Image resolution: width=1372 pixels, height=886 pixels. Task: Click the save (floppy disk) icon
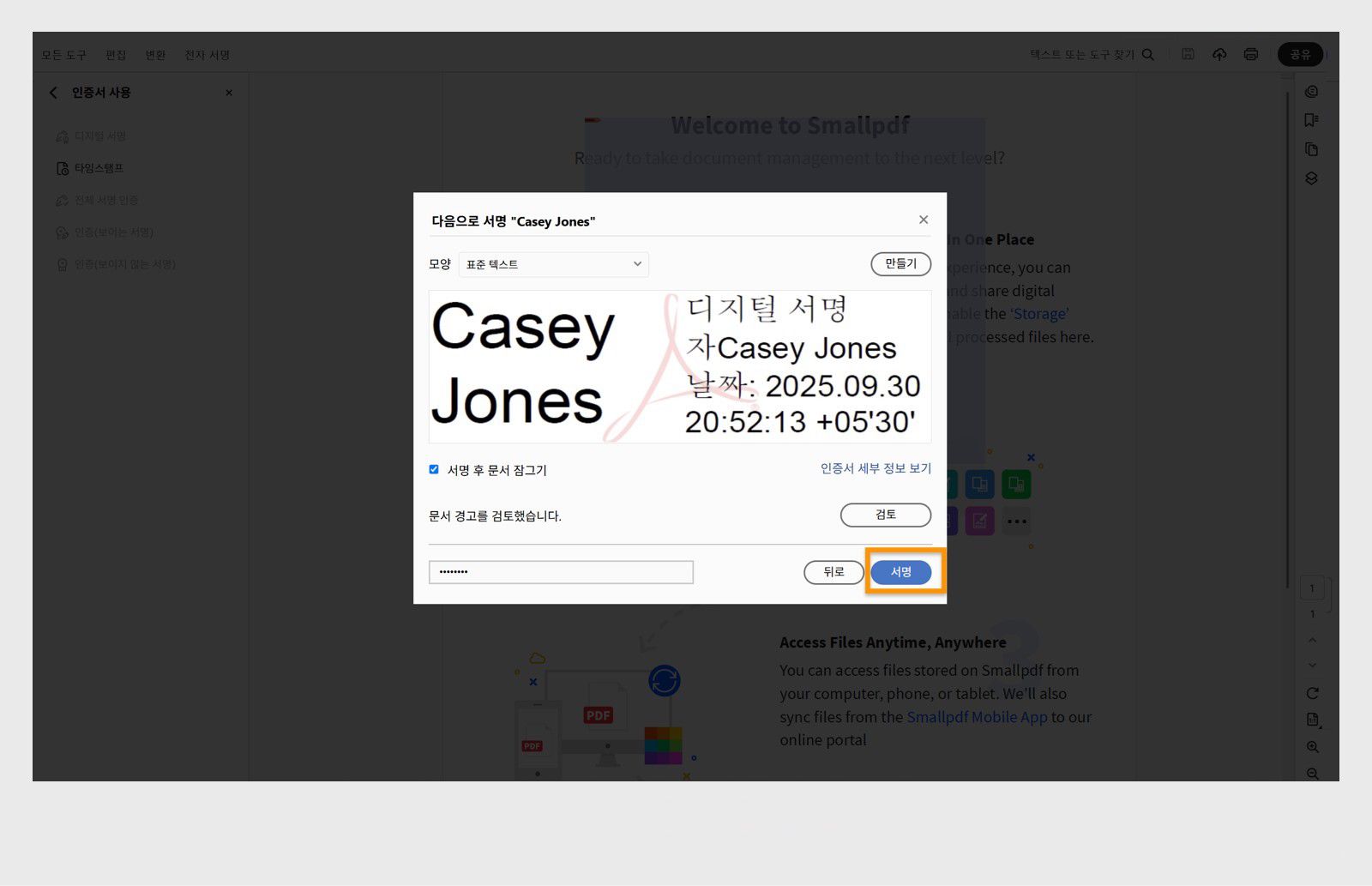(x=1188, y=54)
